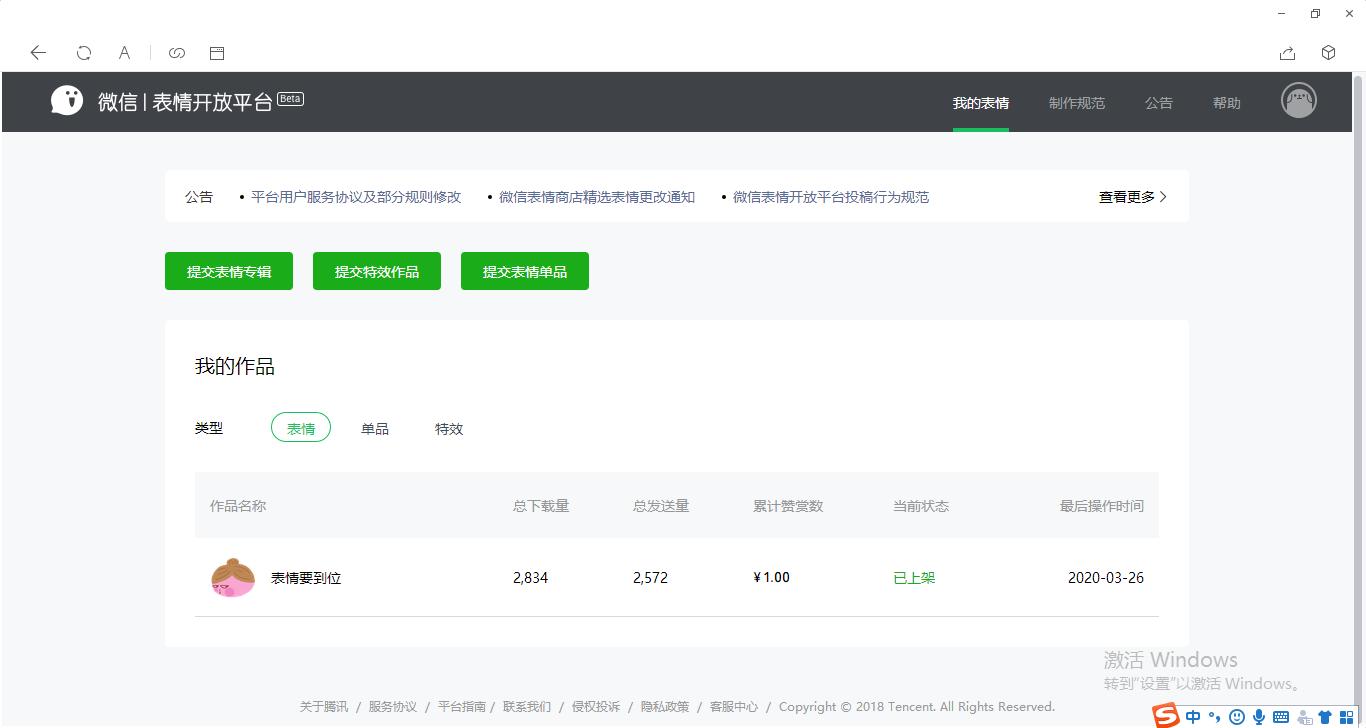Viewport: 1366px width, 728px height.
Task: Open the user avatar profile icon
Action: 1298,100
